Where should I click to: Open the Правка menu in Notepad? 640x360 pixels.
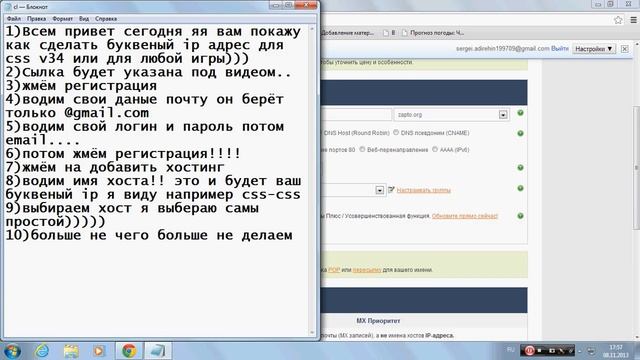click(36, 19)
